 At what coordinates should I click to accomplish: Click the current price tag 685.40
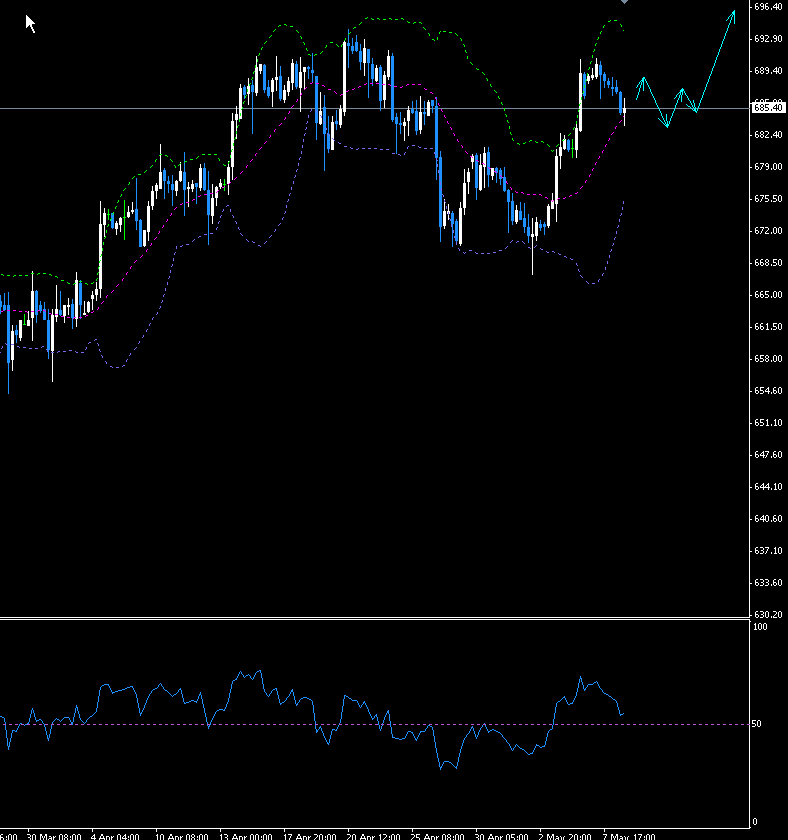(x=768, y=108)
